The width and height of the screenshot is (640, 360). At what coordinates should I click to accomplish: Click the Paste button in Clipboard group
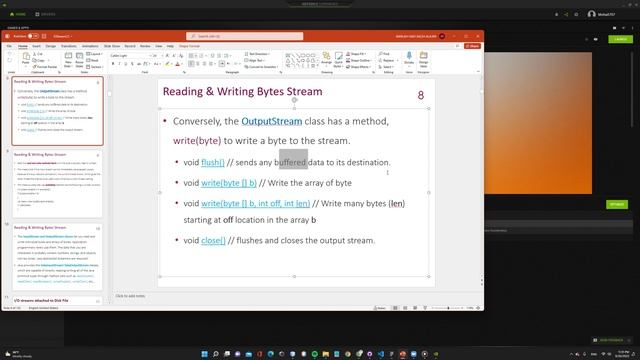click(26, 58)
